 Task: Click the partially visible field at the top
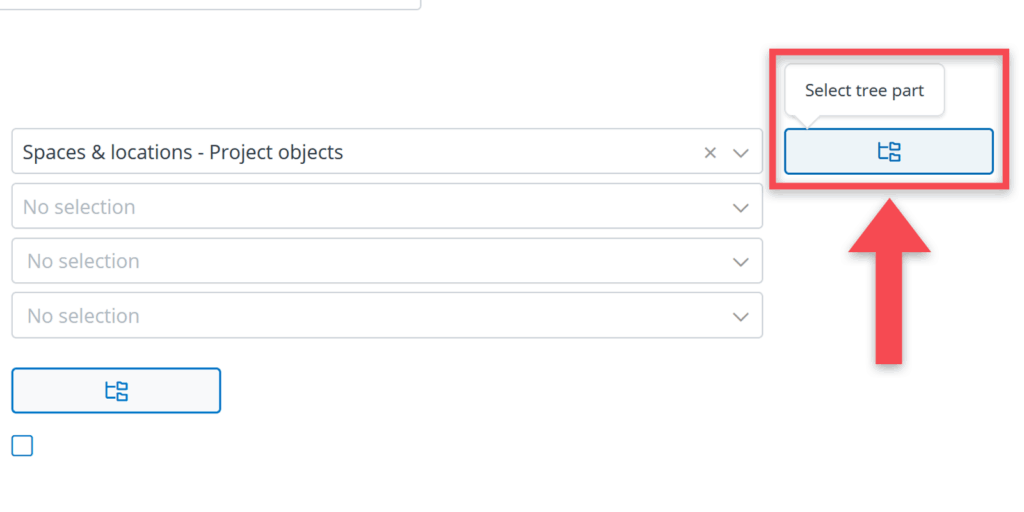pyautogui.click(x=210, y=5)
